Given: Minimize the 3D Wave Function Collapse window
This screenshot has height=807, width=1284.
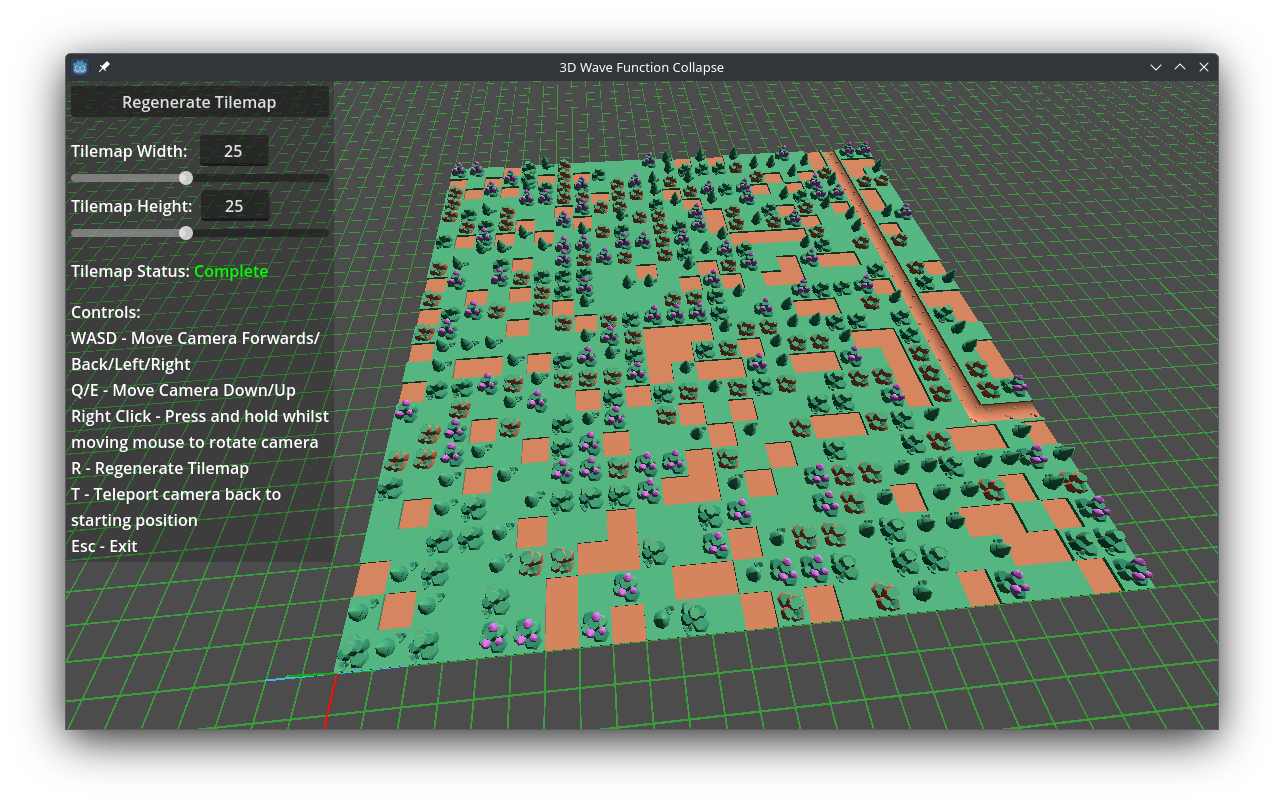Looking at the screenshot, I should pos(1156,67).
